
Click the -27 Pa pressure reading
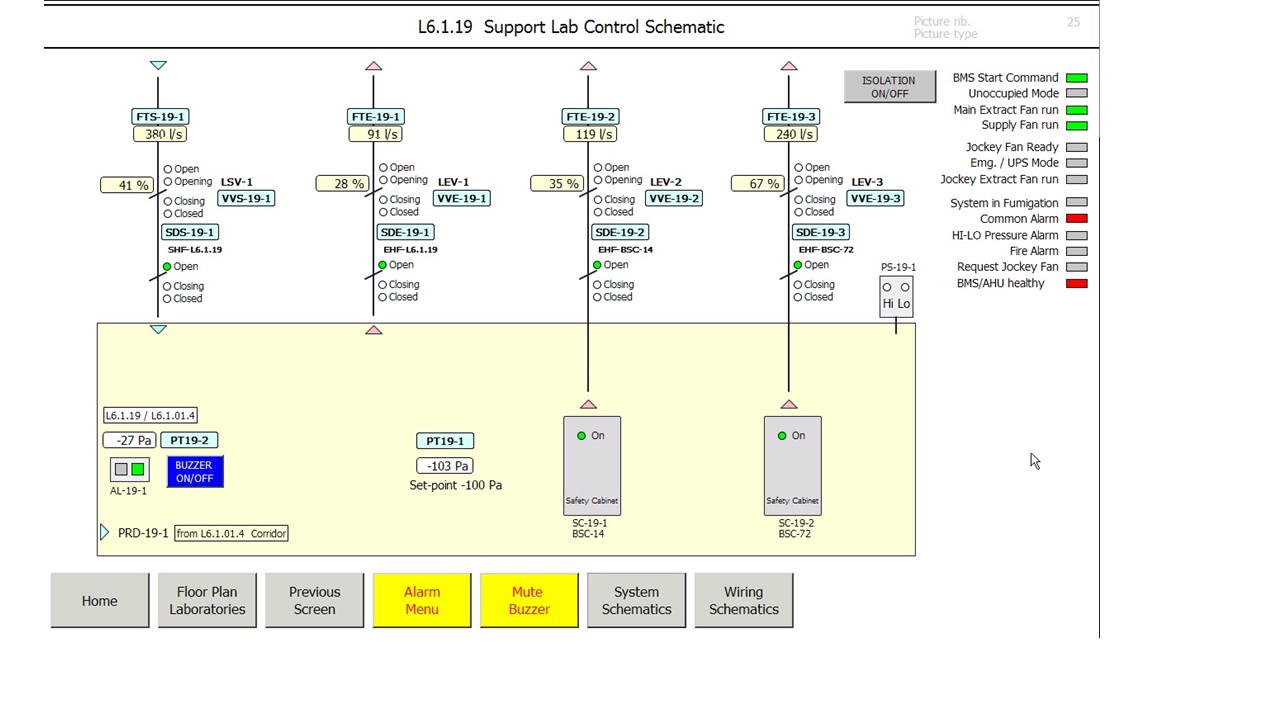130,440
